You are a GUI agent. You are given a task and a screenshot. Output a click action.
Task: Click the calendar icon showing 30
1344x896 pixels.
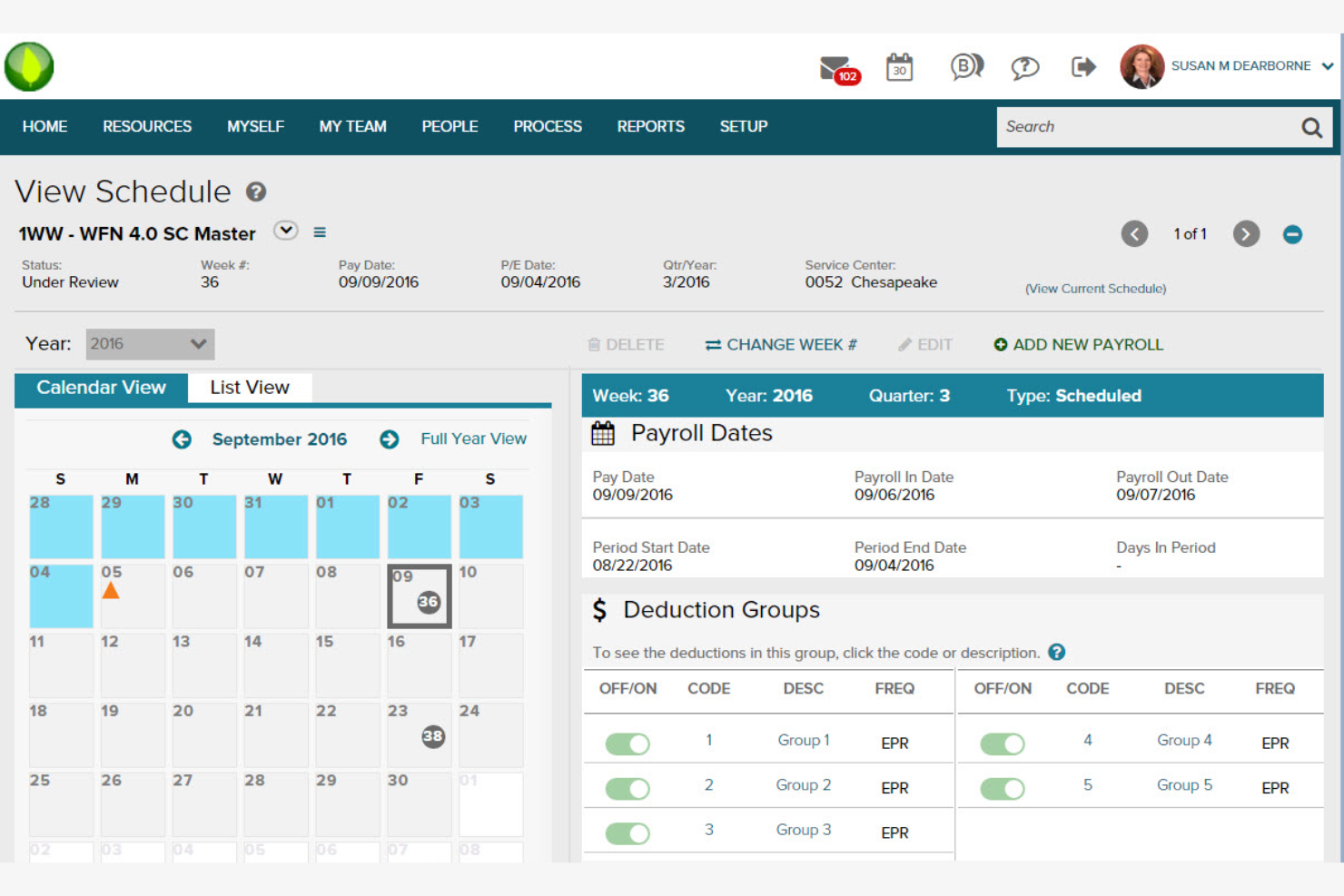899,67
